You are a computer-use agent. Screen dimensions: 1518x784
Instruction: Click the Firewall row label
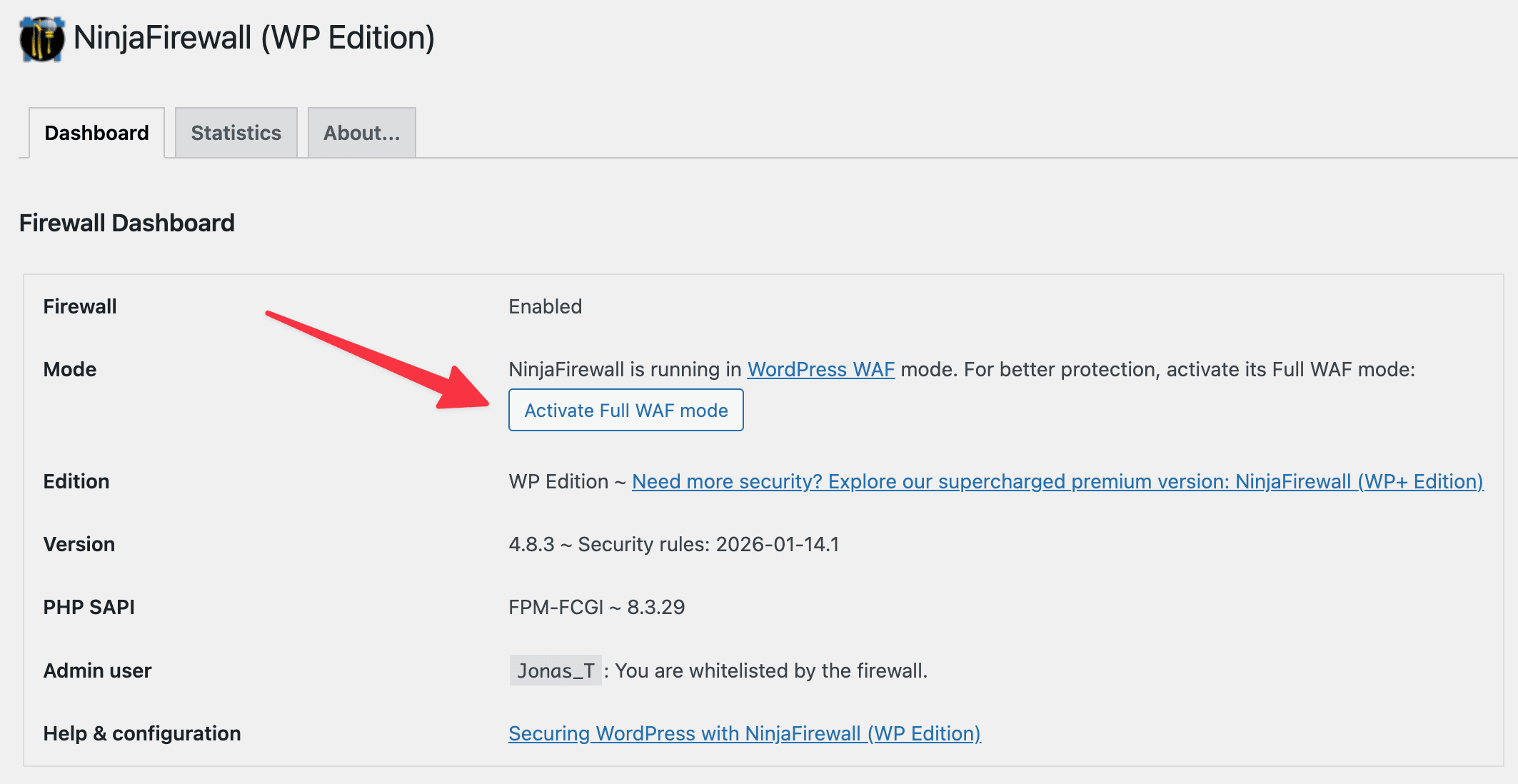(x=80, y=306)
